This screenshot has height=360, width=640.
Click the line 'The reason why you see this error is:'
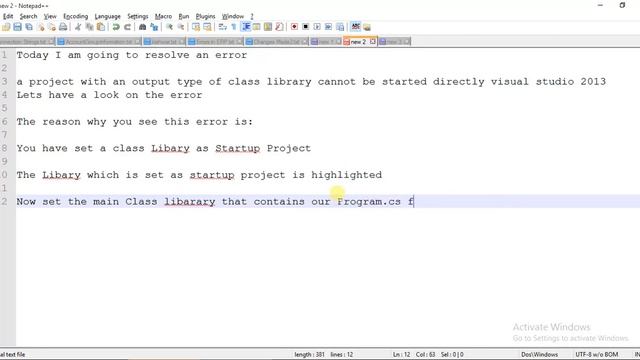click(135, 122)
